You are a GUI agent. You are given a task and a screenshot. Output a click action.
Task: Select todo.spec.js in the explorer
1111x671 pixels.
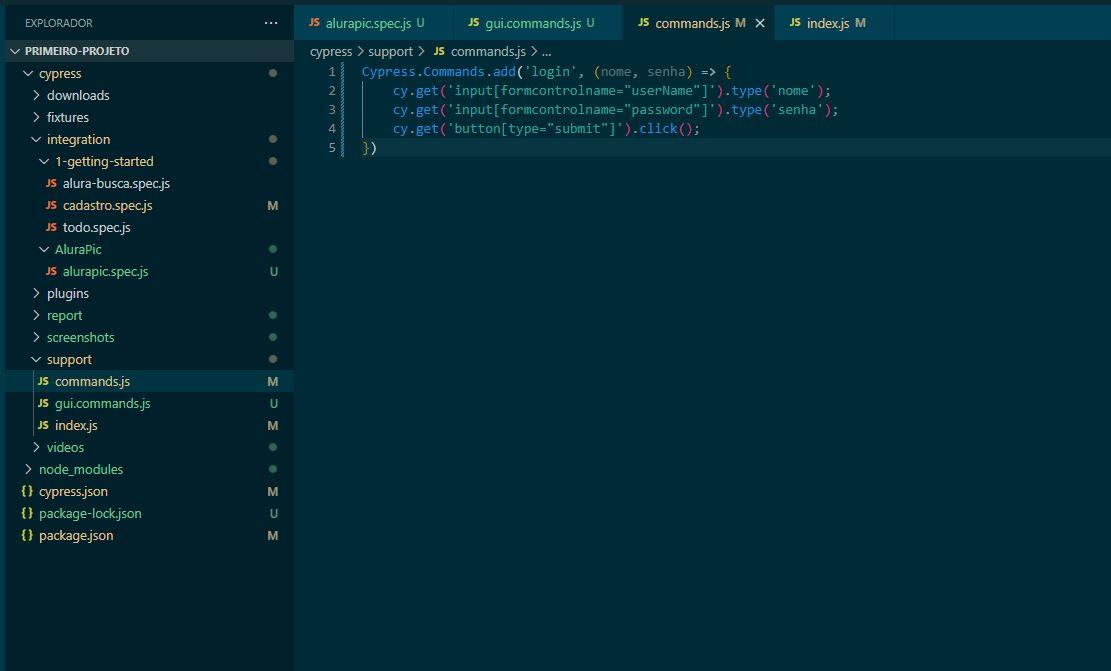coord(96,227)
